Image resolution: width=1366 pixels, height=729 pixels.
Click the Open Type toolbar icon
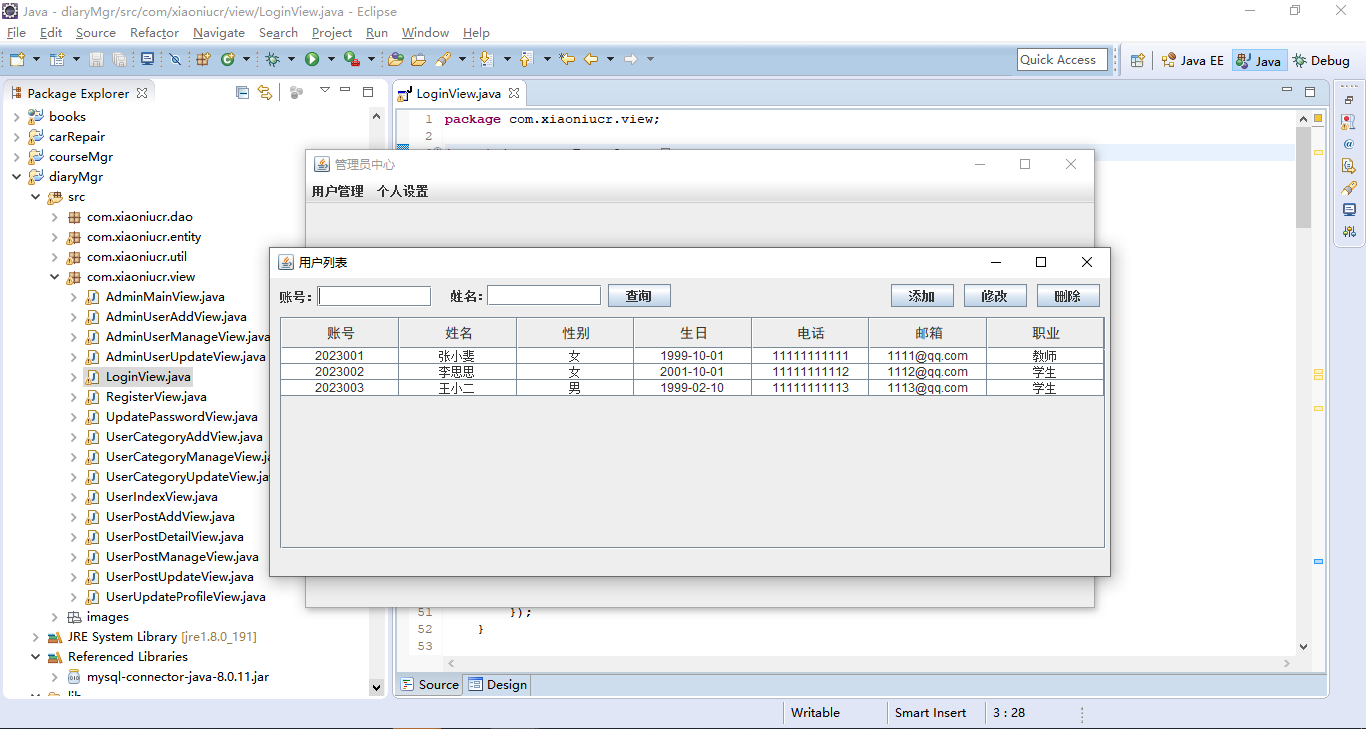tap(396, 60)
